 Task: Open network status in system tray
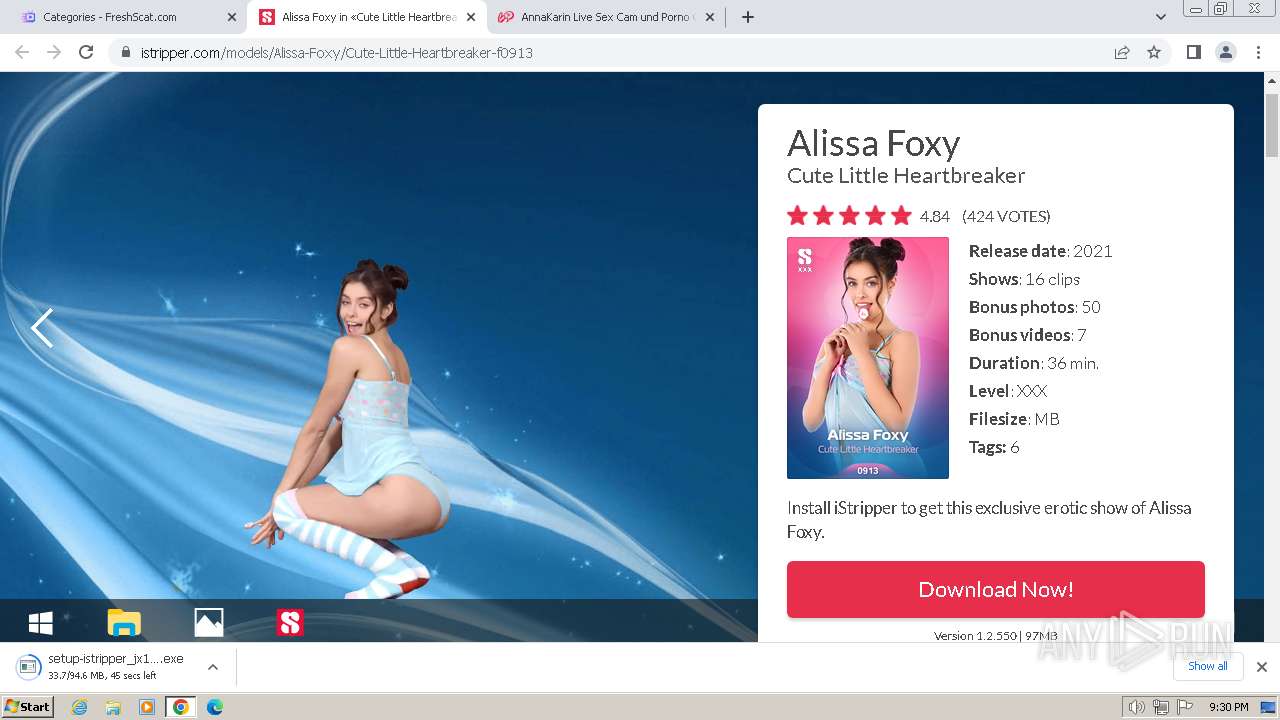tap(1160, 707)
